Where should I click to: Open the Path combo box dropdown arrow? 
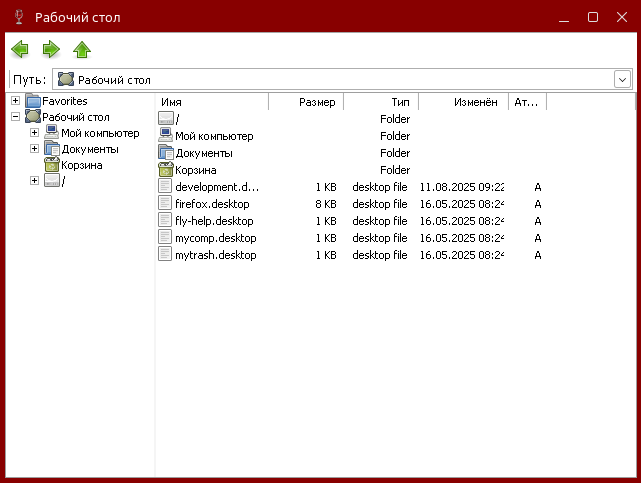tap(622, 79)
